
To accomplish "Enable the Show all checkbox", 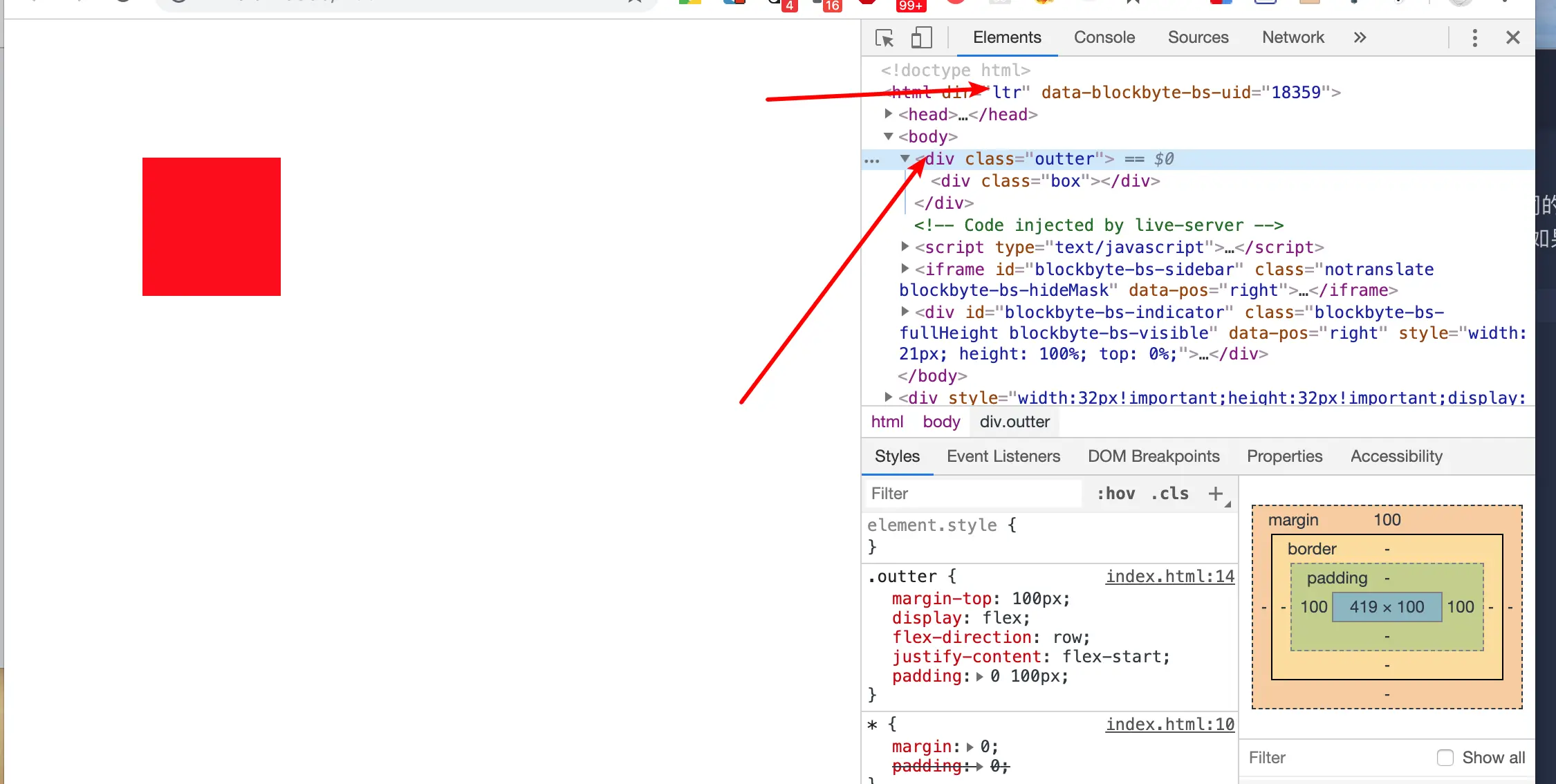I will point(1445,758).
